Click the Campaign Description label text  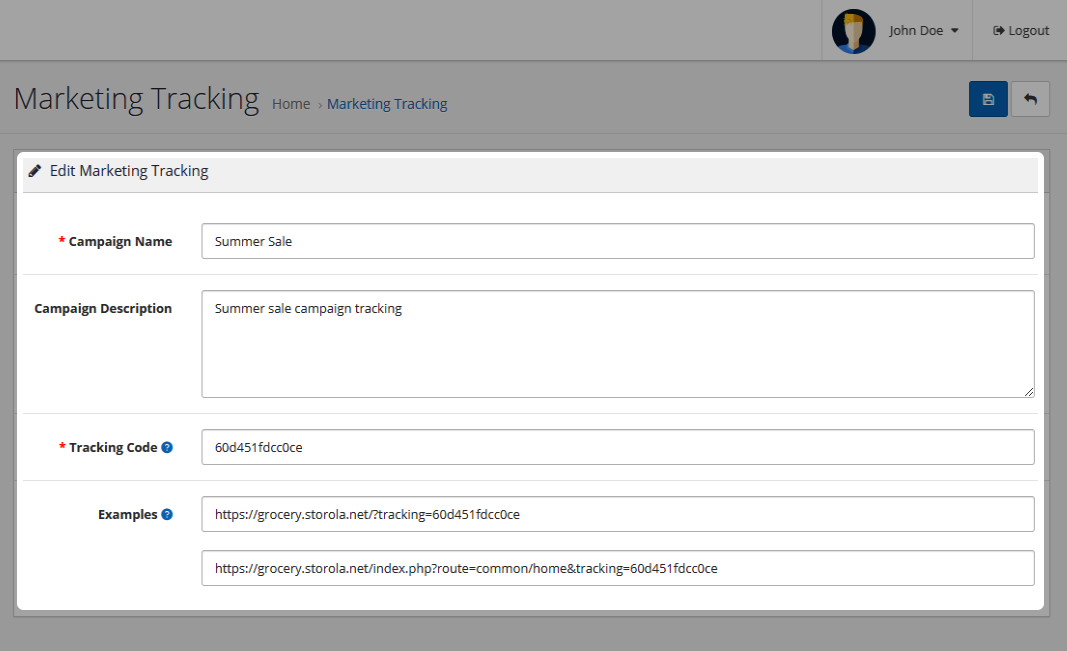[x=103, y=308]
